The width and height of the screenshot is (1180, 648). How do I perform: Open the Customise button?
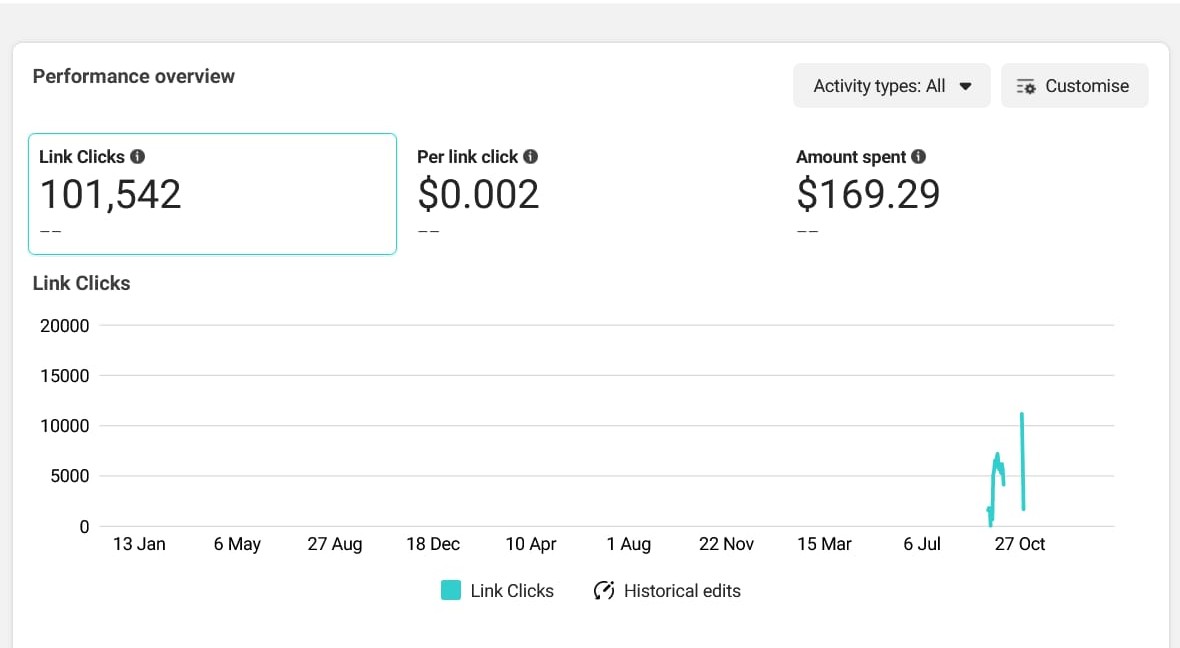(x=1074, y=86)
